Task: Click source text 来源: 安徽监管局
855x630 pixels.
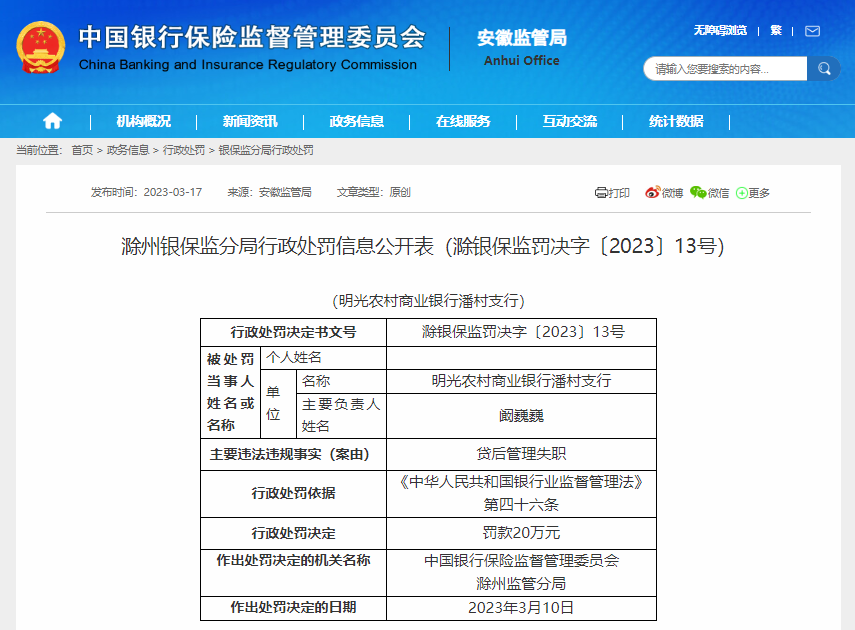Action: (x=269, y=193)
